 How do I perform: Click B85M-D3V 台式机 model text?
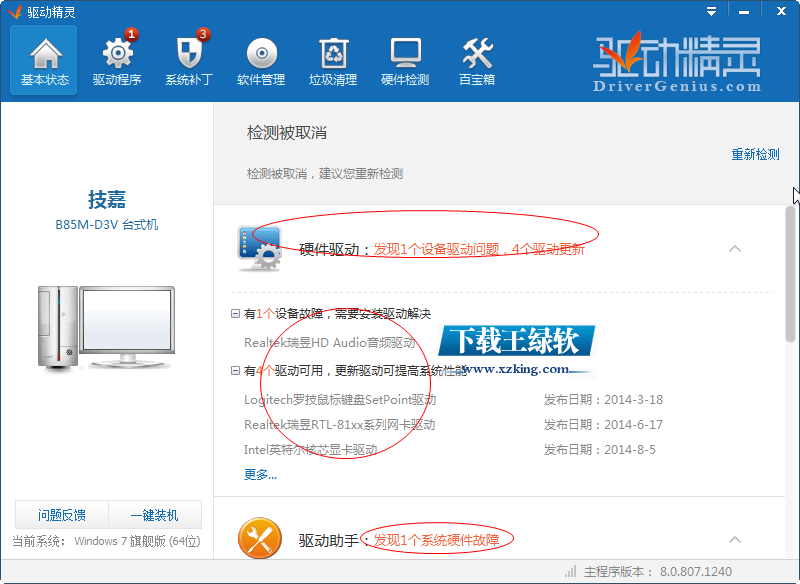(x=107, y=224)
